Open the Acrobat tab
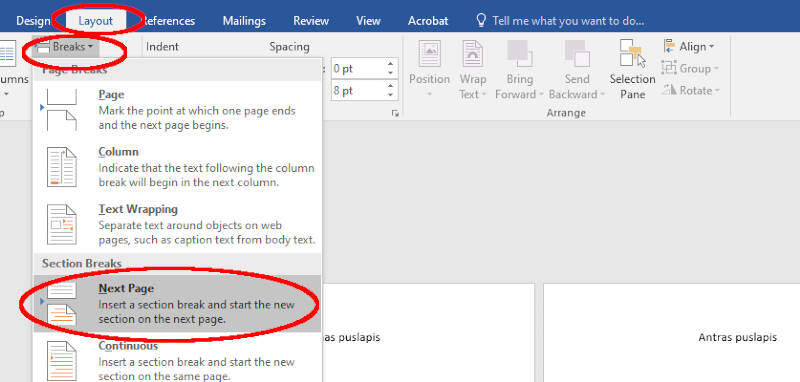 click(428, 21)
